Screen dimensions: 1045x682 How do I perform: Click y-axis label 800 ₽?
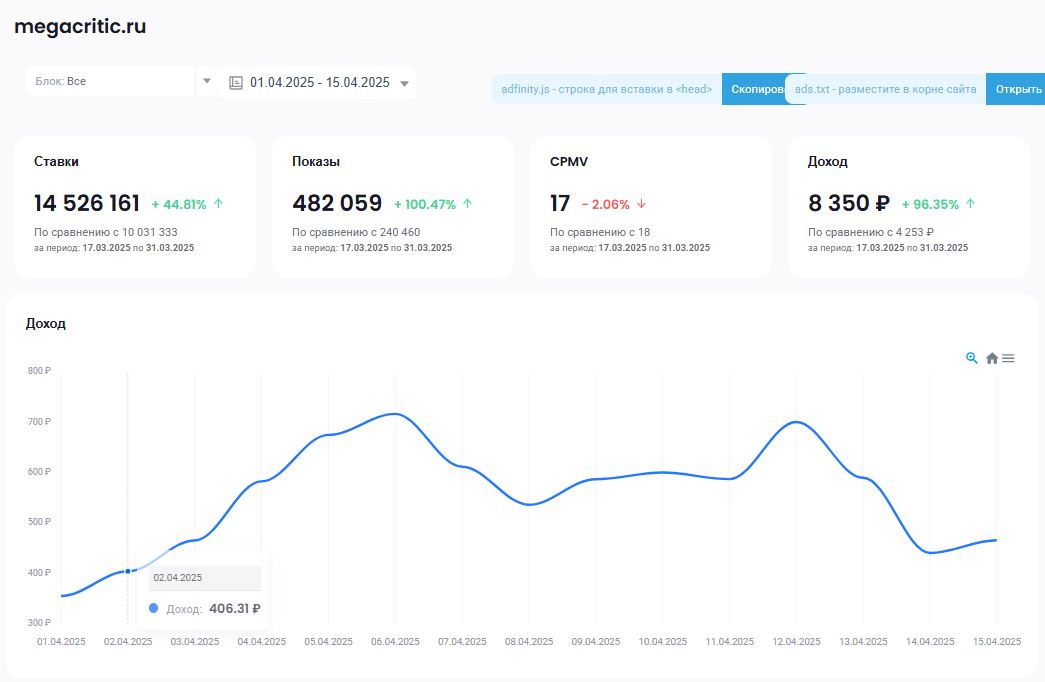(x=39, y=371)
